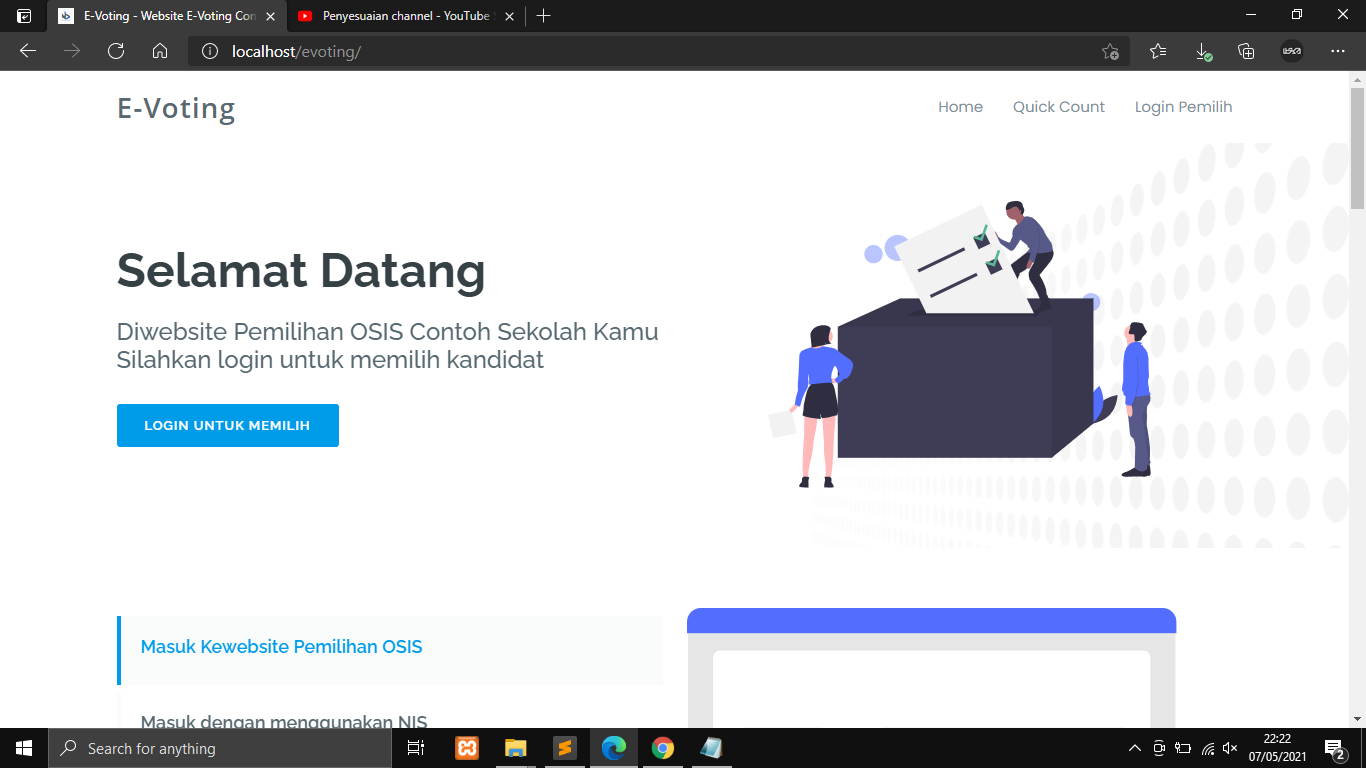1366x768 pixels.
Task: Open the Downloads icon showing completed download
Action: coord(1203,51)
